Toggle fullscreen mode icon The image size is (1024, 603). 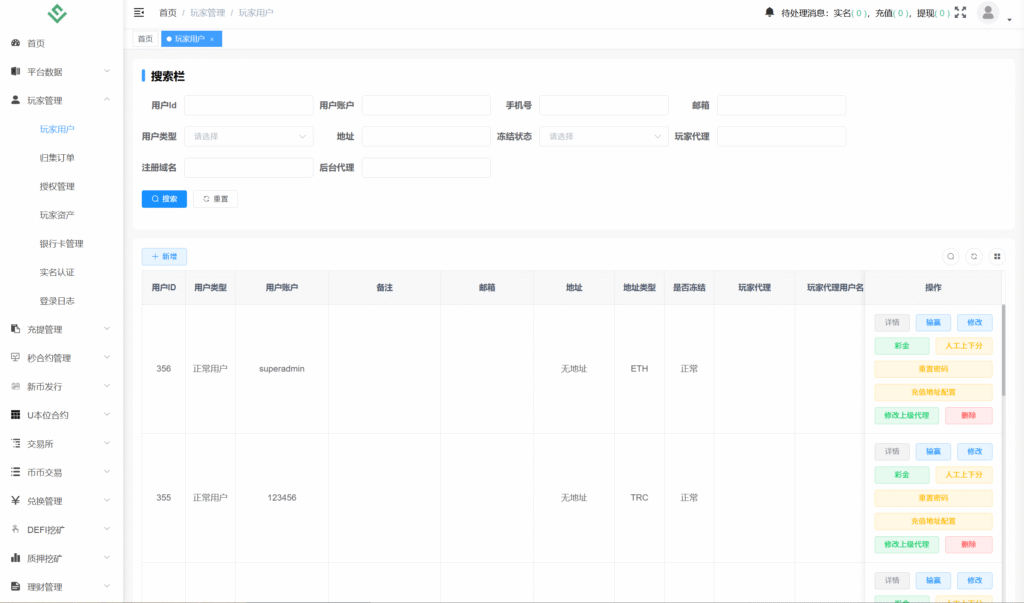(x=961, y=13)
